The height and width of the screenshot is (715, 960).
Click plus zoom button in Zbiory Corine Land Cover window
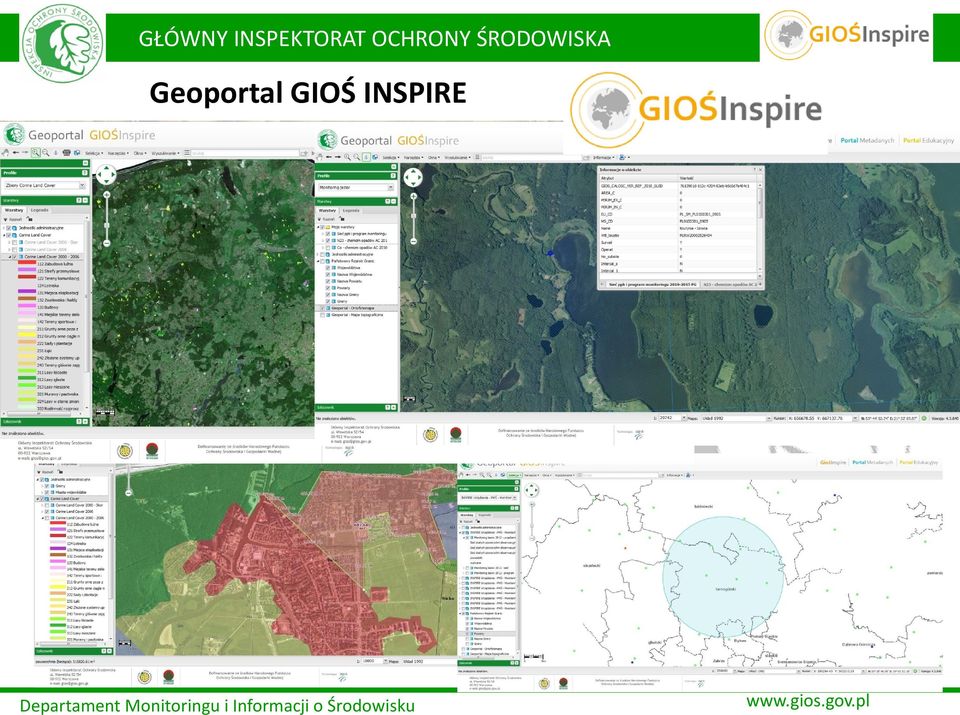107,195
